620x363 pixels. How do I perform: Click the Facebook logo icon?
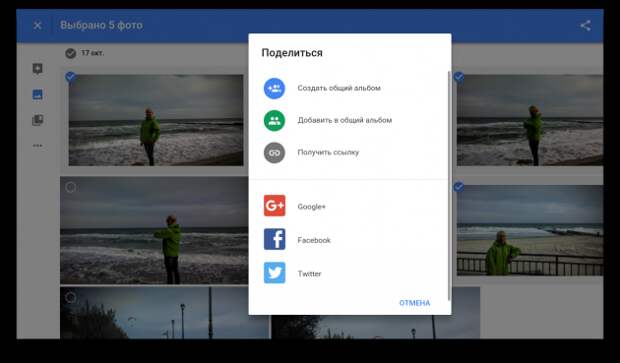[274, 239]
